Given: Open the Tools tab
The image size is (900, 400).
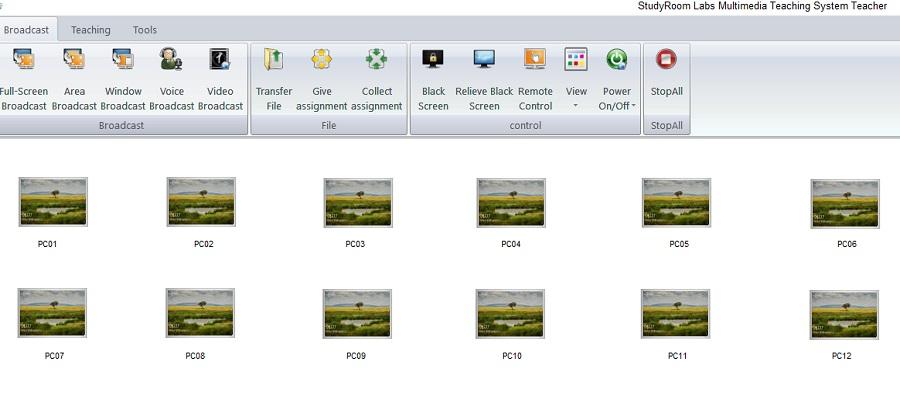Looking at the screenshot, I should (145, 30).
